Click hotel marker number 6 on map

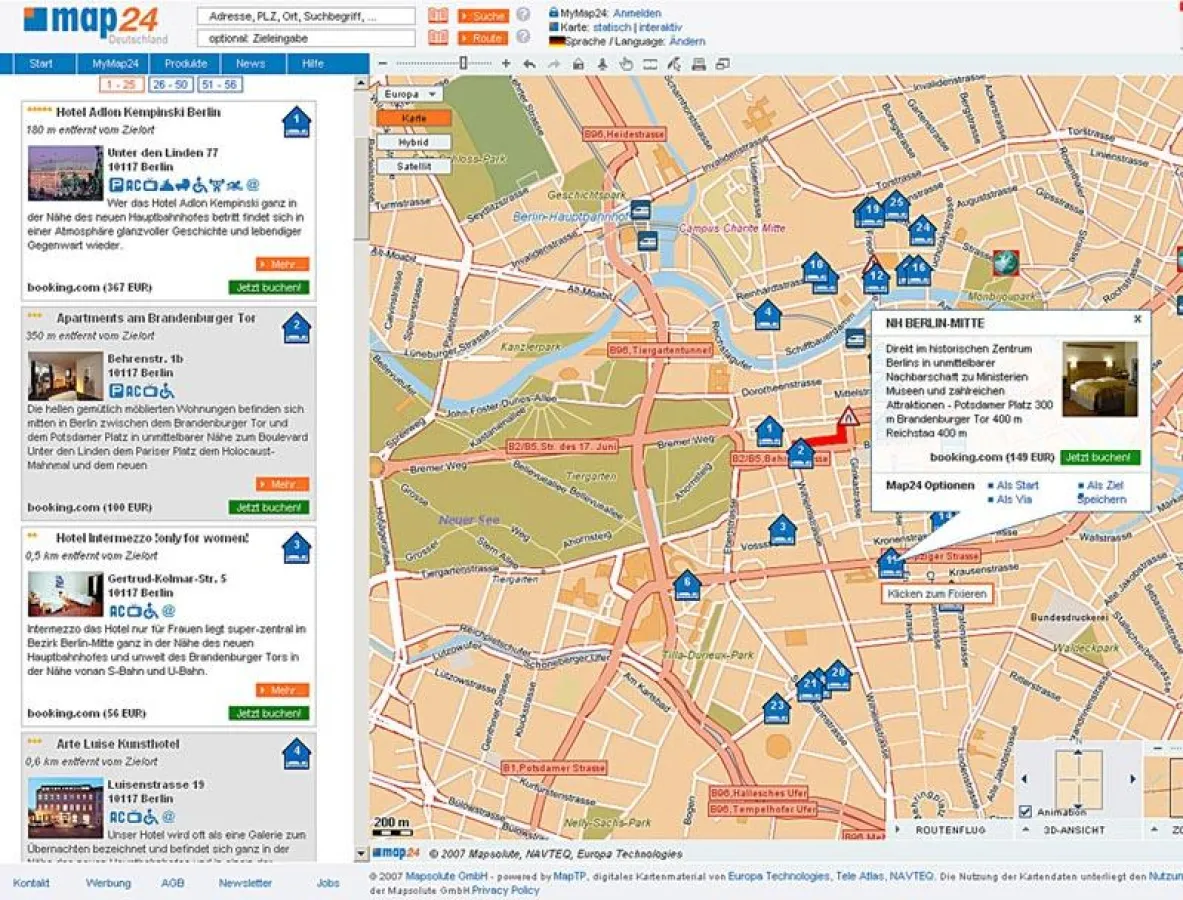click(x=686, y=584)
